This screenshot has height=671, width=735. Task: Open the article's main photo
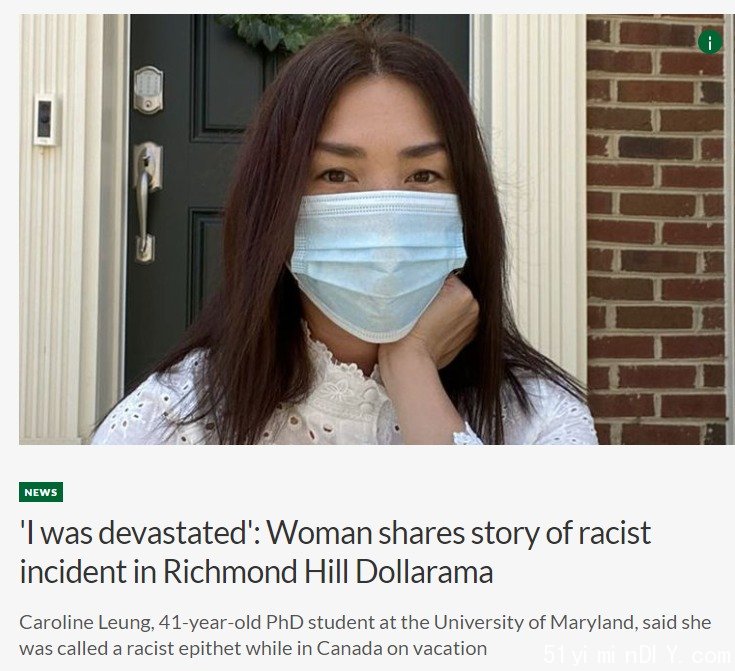point(377,229)
